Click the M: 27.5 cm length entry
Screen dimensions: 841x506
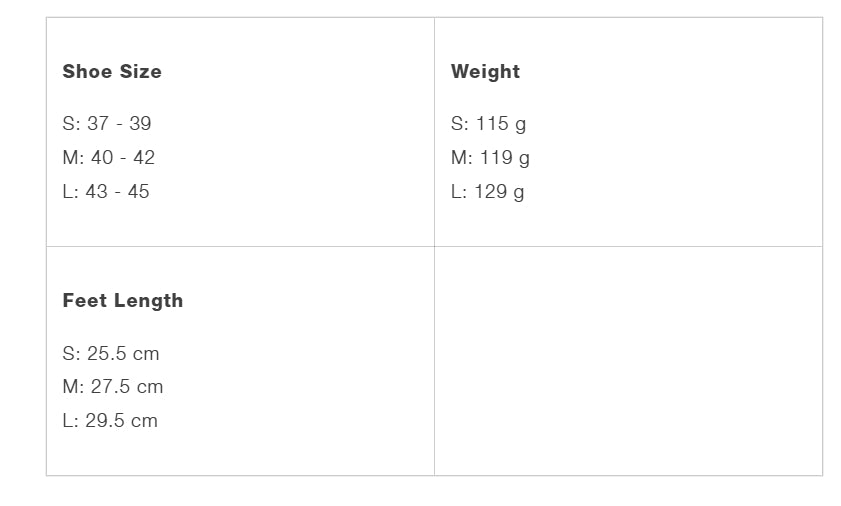112,387
